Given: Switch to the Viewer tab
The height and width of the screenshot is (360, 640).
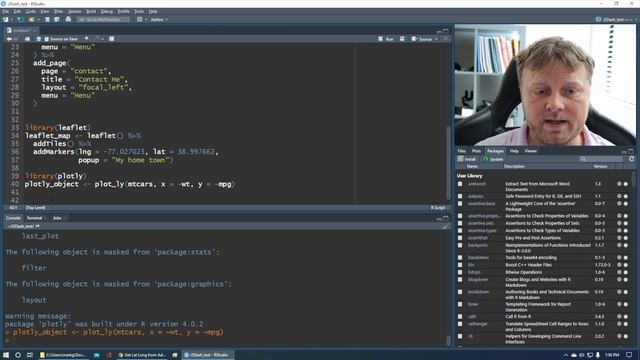Looking at the screenshot, I should [531, 151].
